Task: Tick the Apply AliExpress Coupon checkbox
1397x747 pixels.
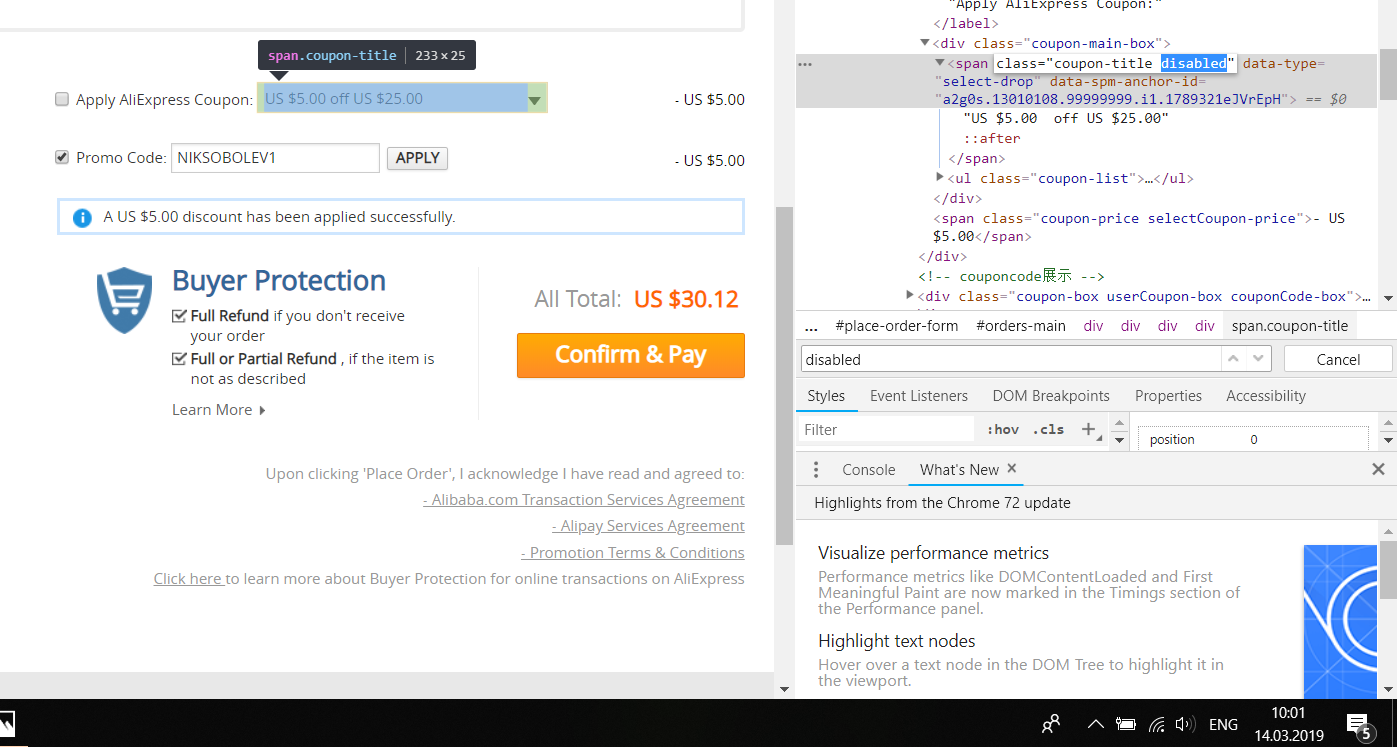Action: click(x=62, y=99)
